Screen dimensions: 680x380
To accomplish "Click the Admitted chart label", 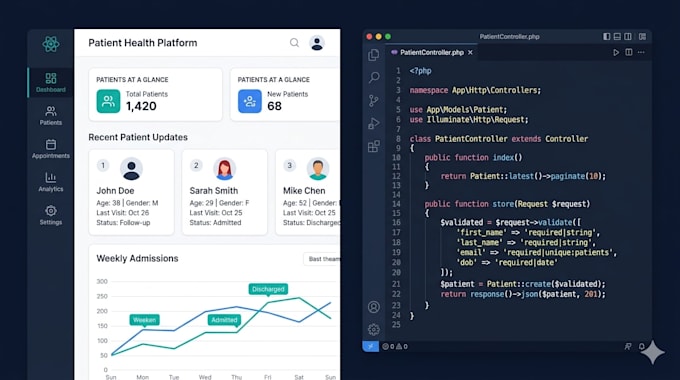I will coord(224,320).
